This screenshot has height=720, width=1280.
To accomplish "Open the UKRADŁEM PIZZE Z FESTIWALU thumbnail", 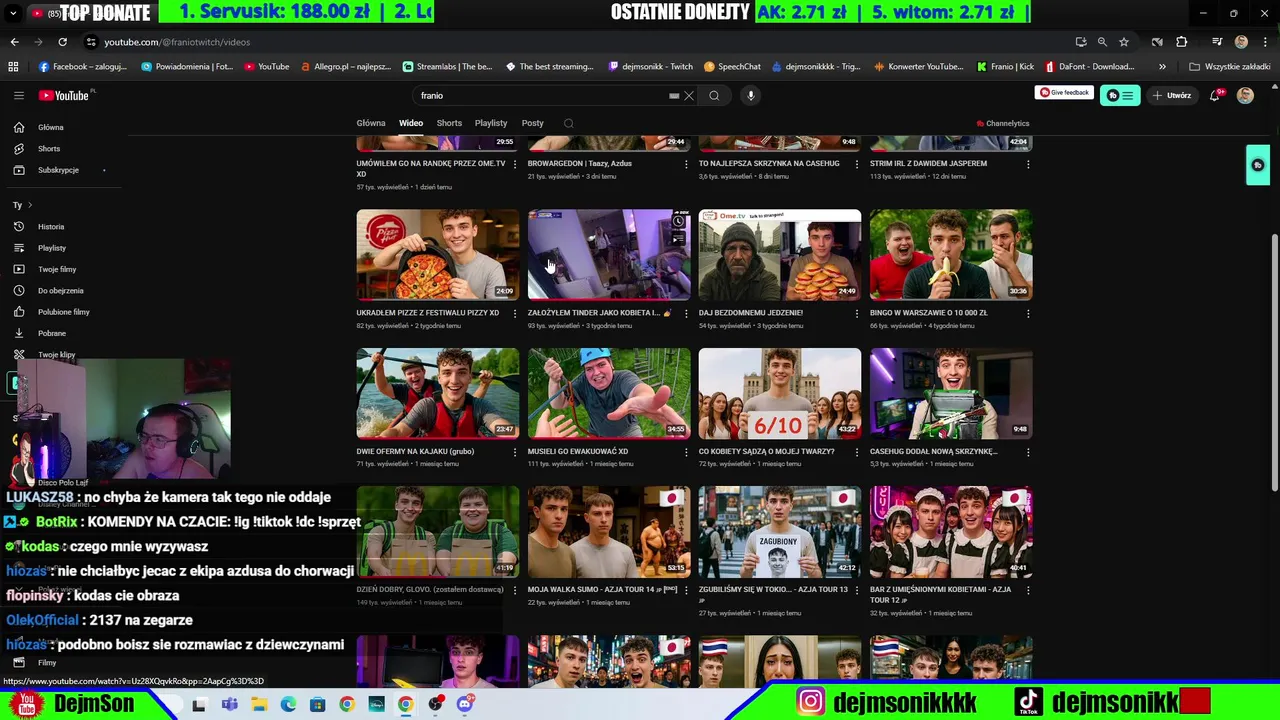I will [x=438, y=254].
